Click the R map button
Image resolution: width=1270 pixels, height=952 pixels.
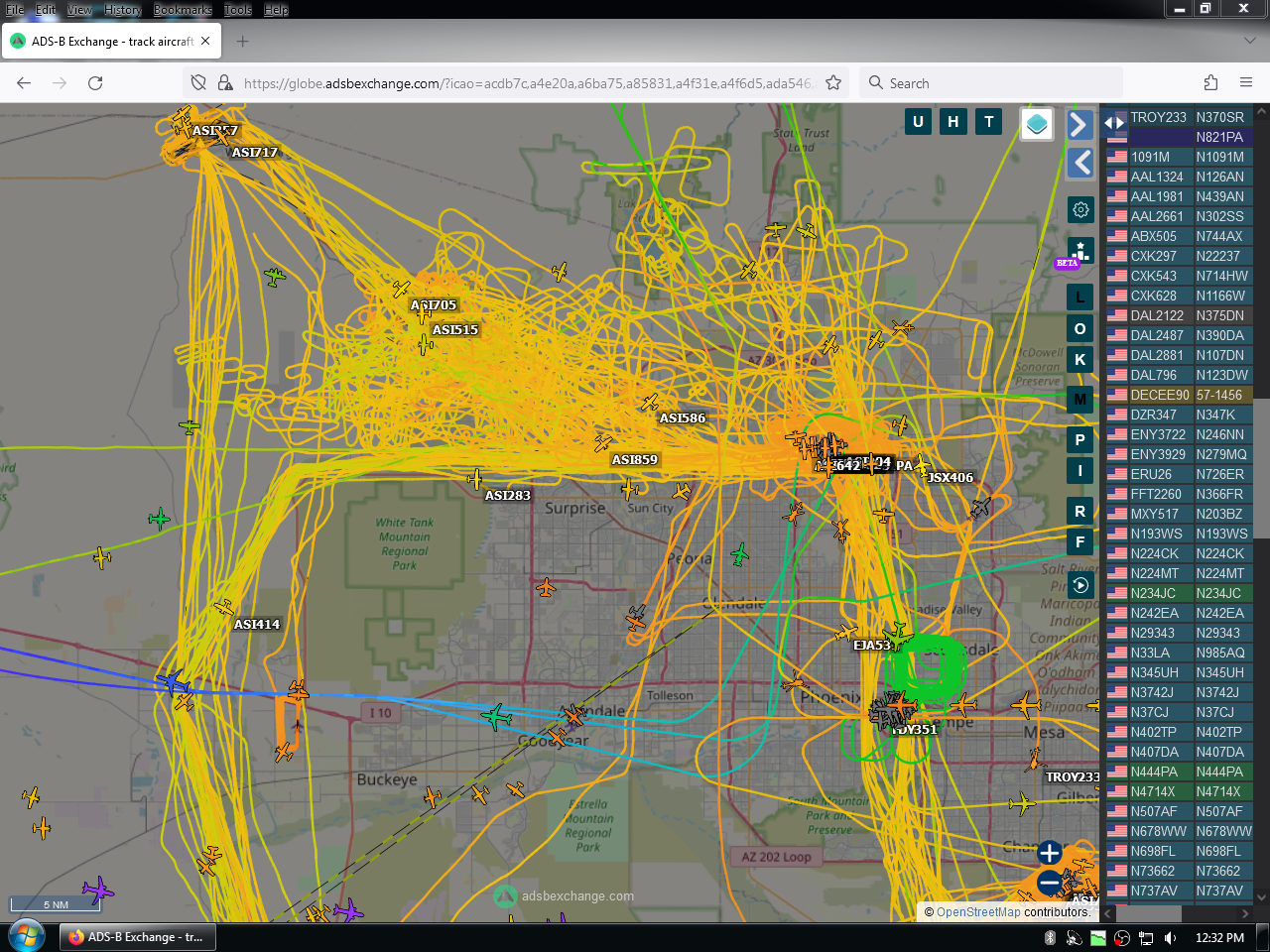click(x=1080, y=511)
